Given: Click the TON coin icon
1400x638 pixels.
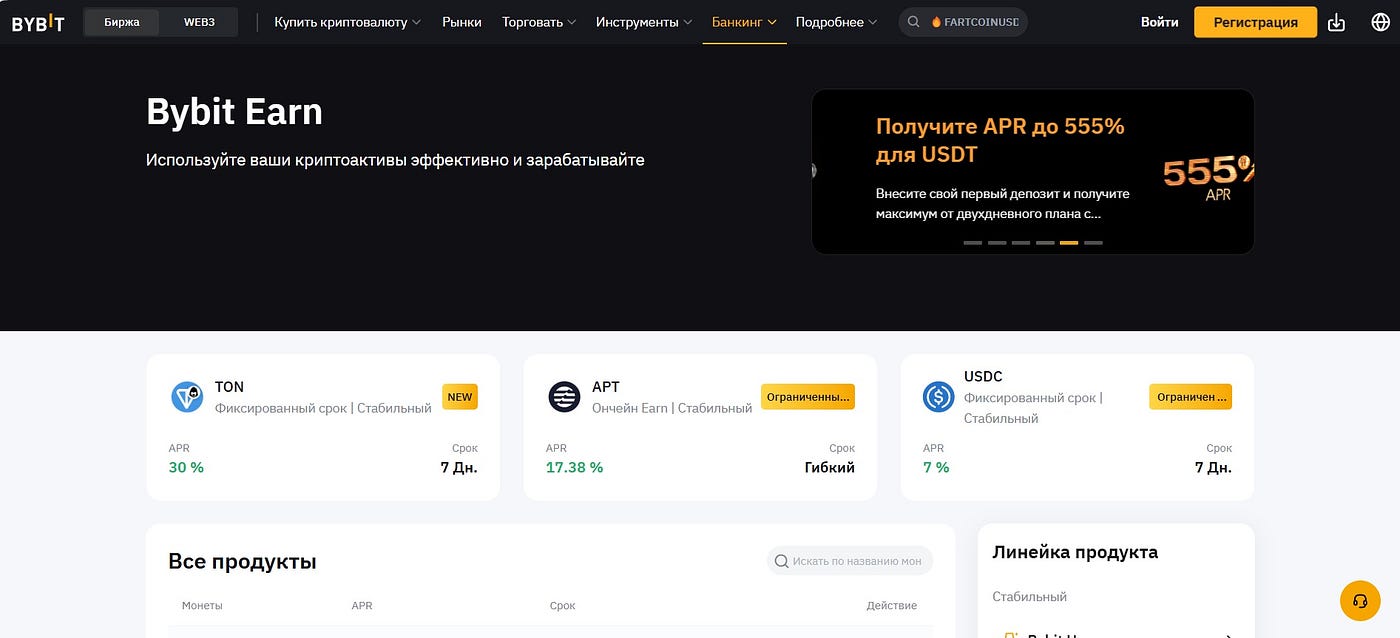Looking at the screenshot, I should (x=187, y=397).
